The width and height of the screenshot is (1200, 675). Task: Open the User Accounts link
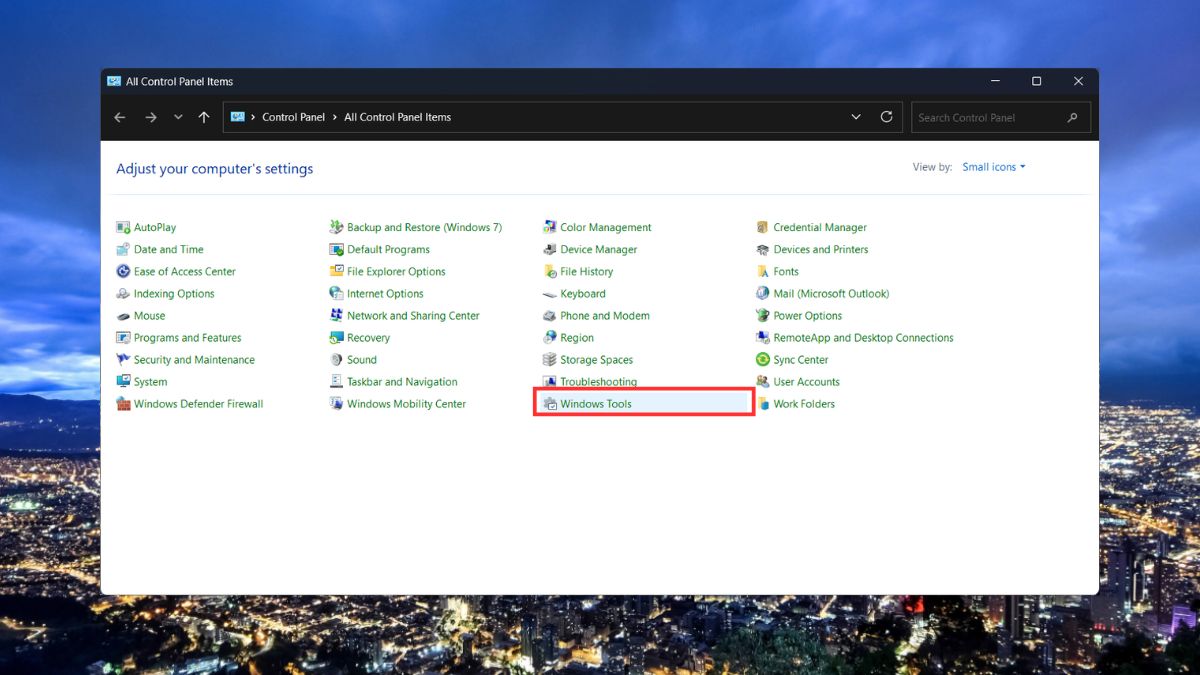pos(806,382)
